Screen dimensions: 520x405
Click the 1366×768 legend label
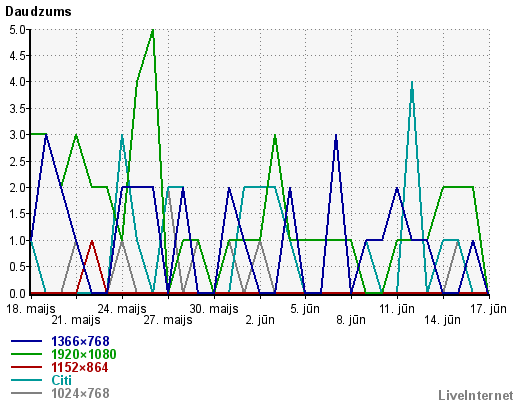[80, 341]
